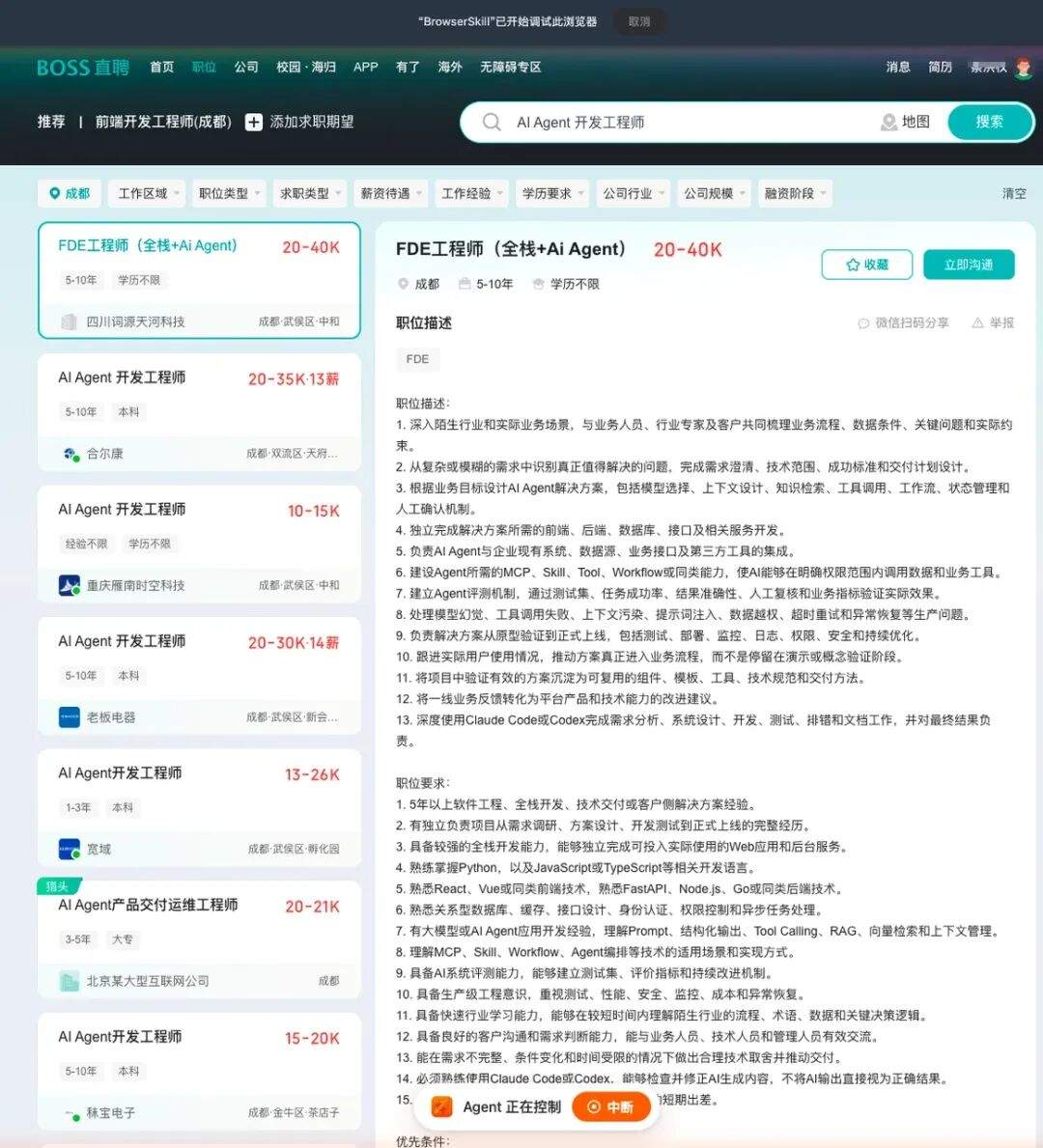Screen dimensions: 1043x1148
Task: Click 清空 to clear filters
Action: (1014, 193)
